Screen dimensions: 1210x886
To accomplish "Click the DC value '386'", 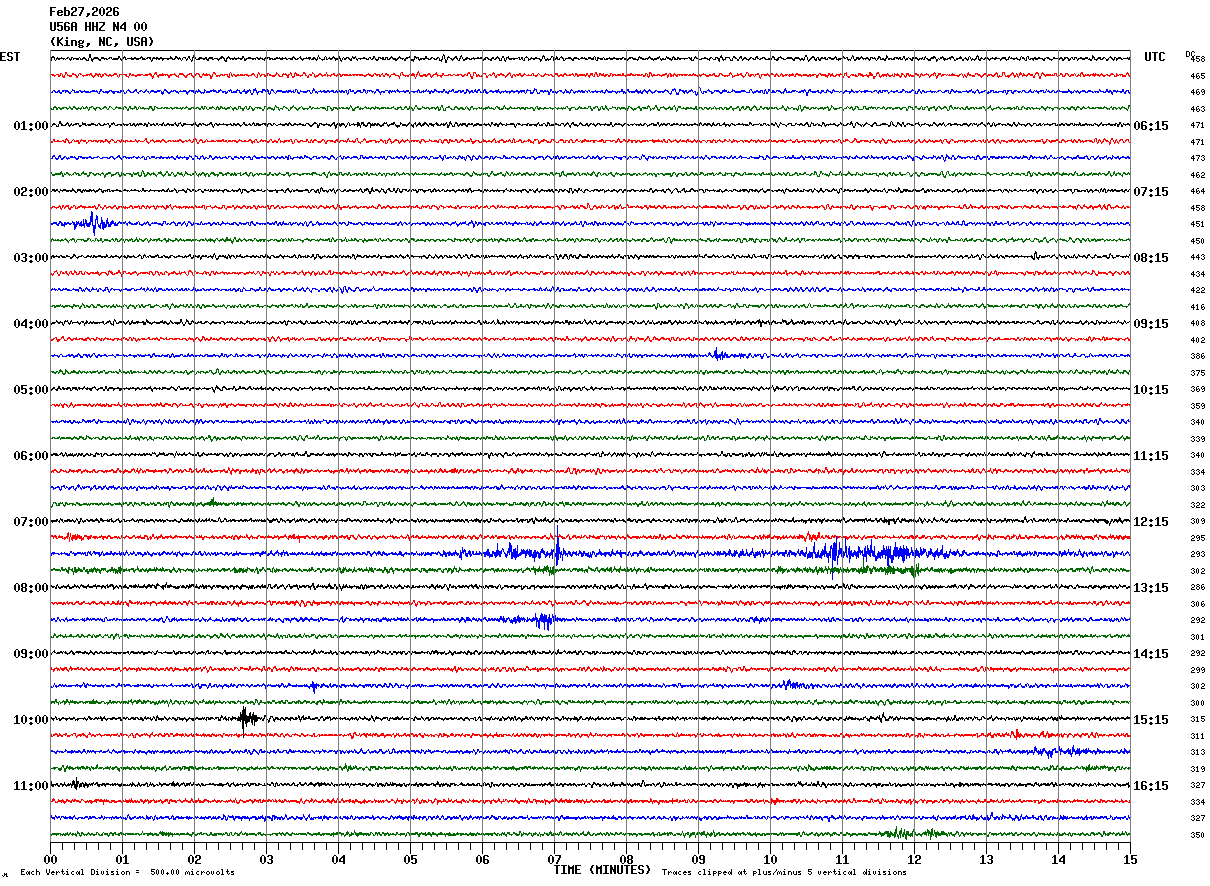I will (x=1197, y=357).
